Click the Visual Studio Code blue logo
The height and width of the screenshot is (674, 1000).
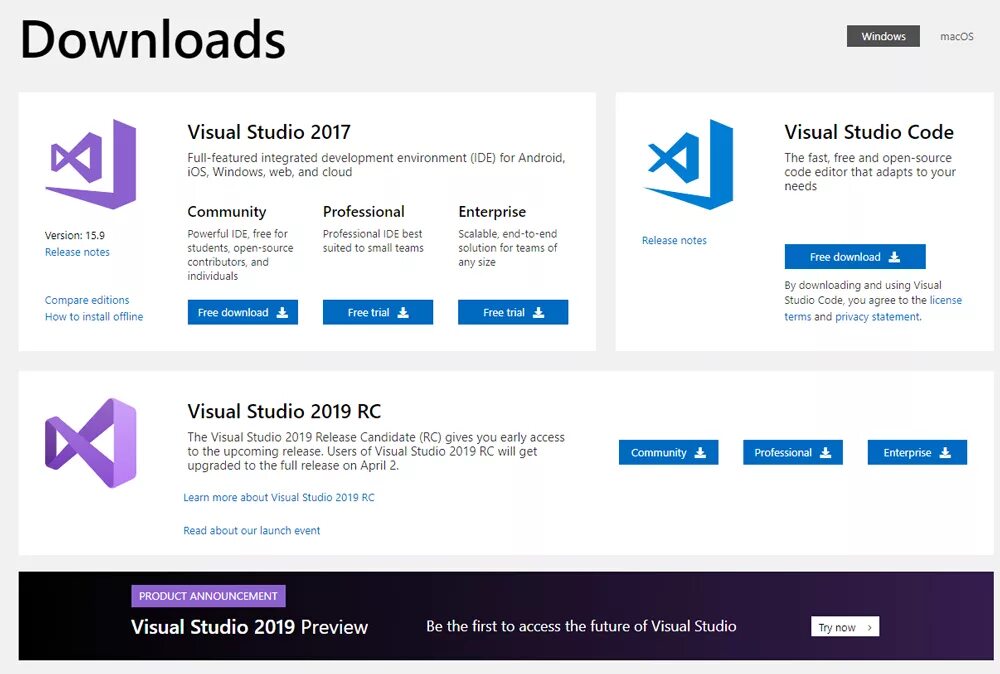tap(688, 164)
